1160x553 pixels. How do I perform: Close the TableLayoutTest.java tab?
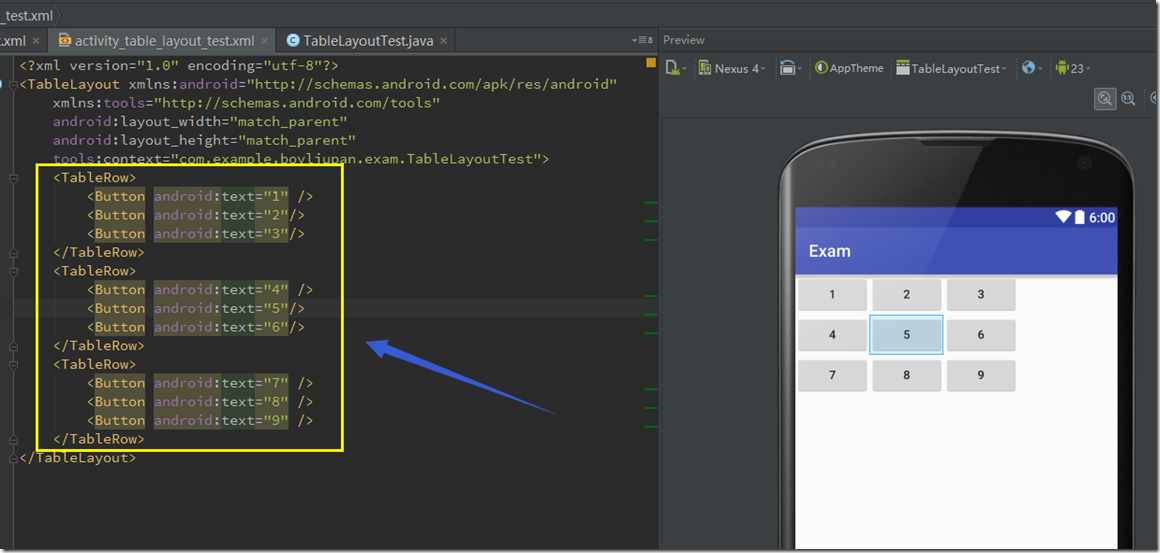point(443,41)
